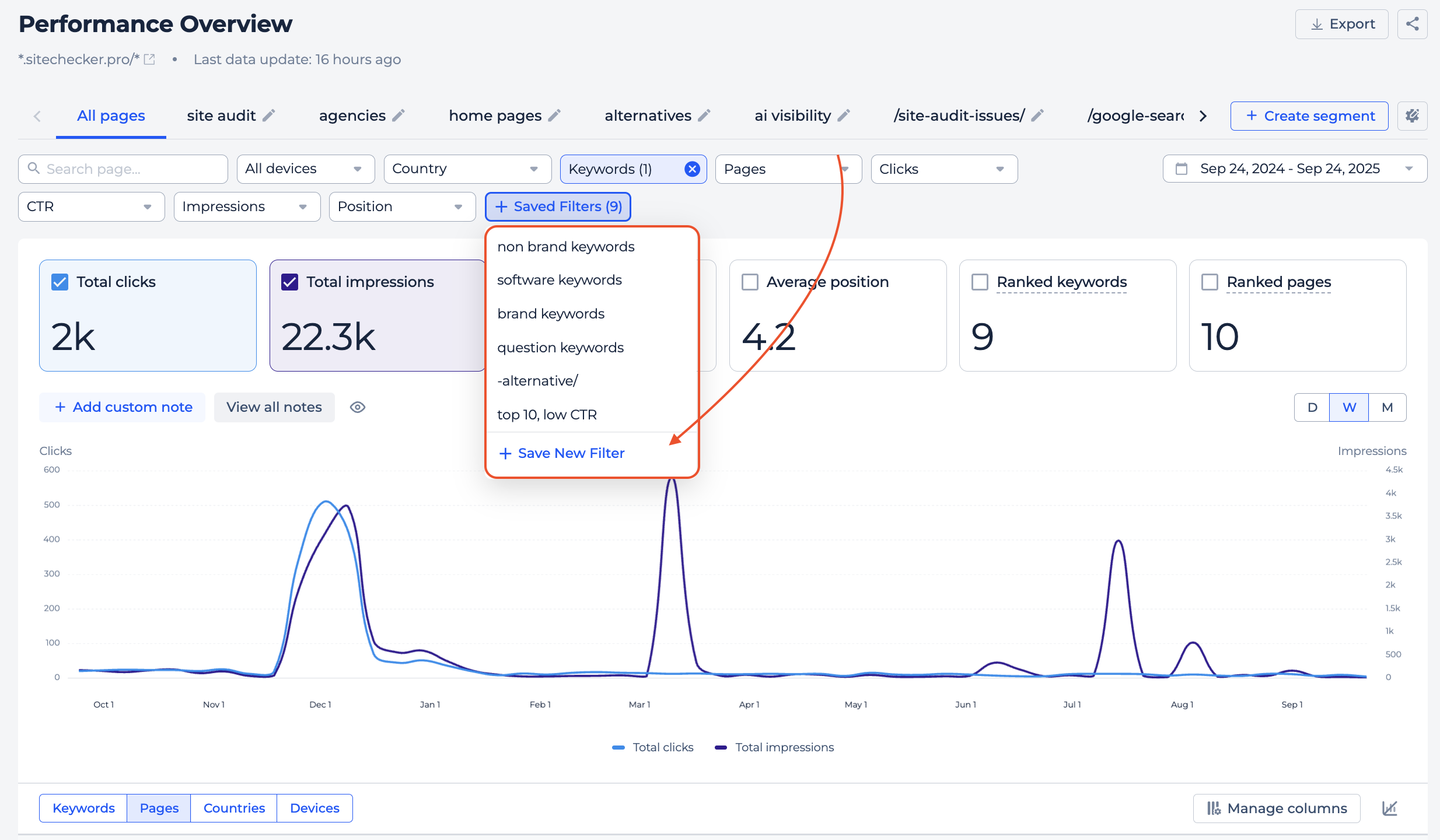This screenshot has width=1440, height=840.
Task: Clear the Keywords (1) filter with X
Action: (692, 169)
